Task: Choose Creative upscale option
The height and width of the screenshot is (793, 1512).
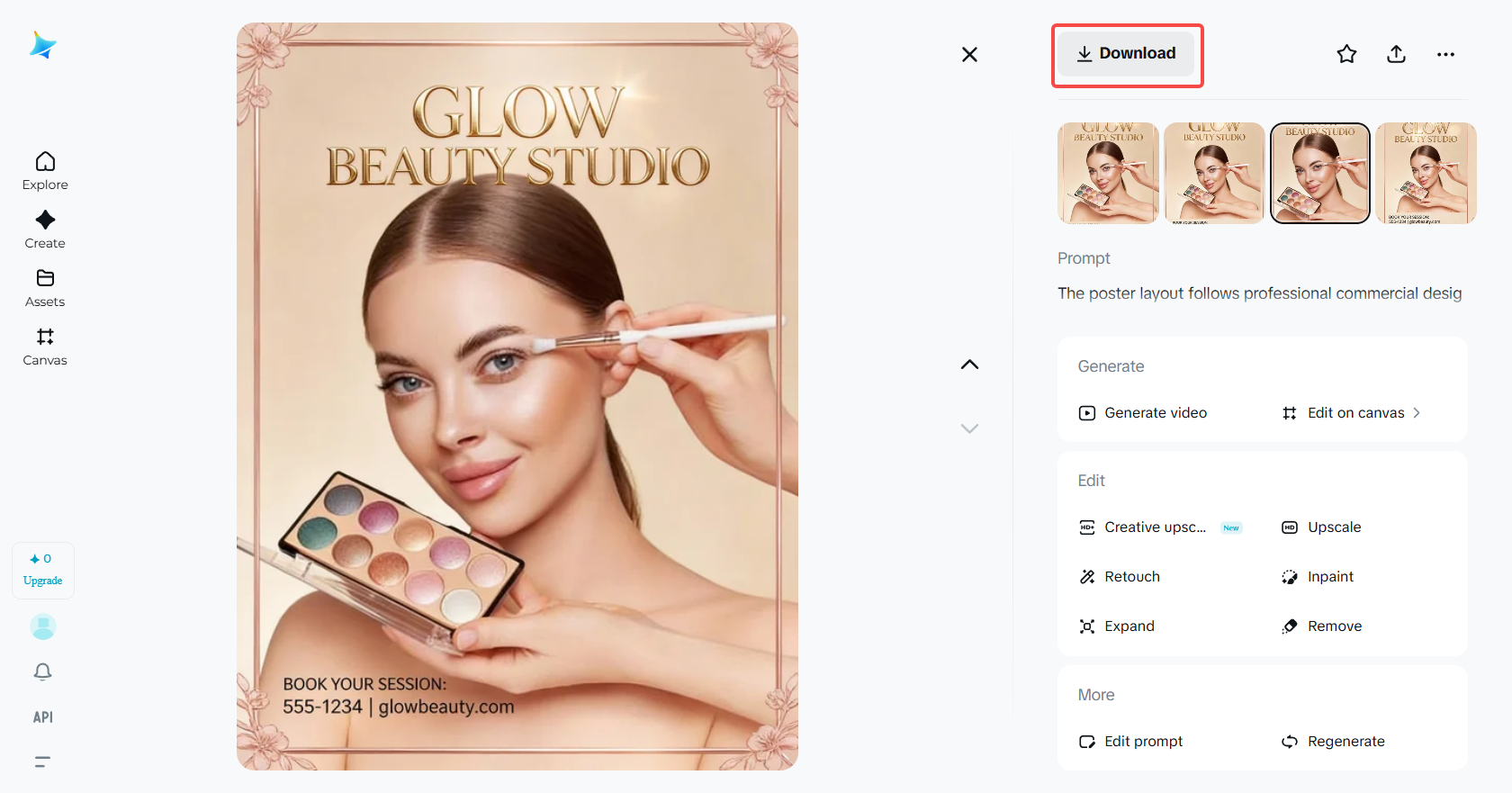Action: (x=1161, y=527)
